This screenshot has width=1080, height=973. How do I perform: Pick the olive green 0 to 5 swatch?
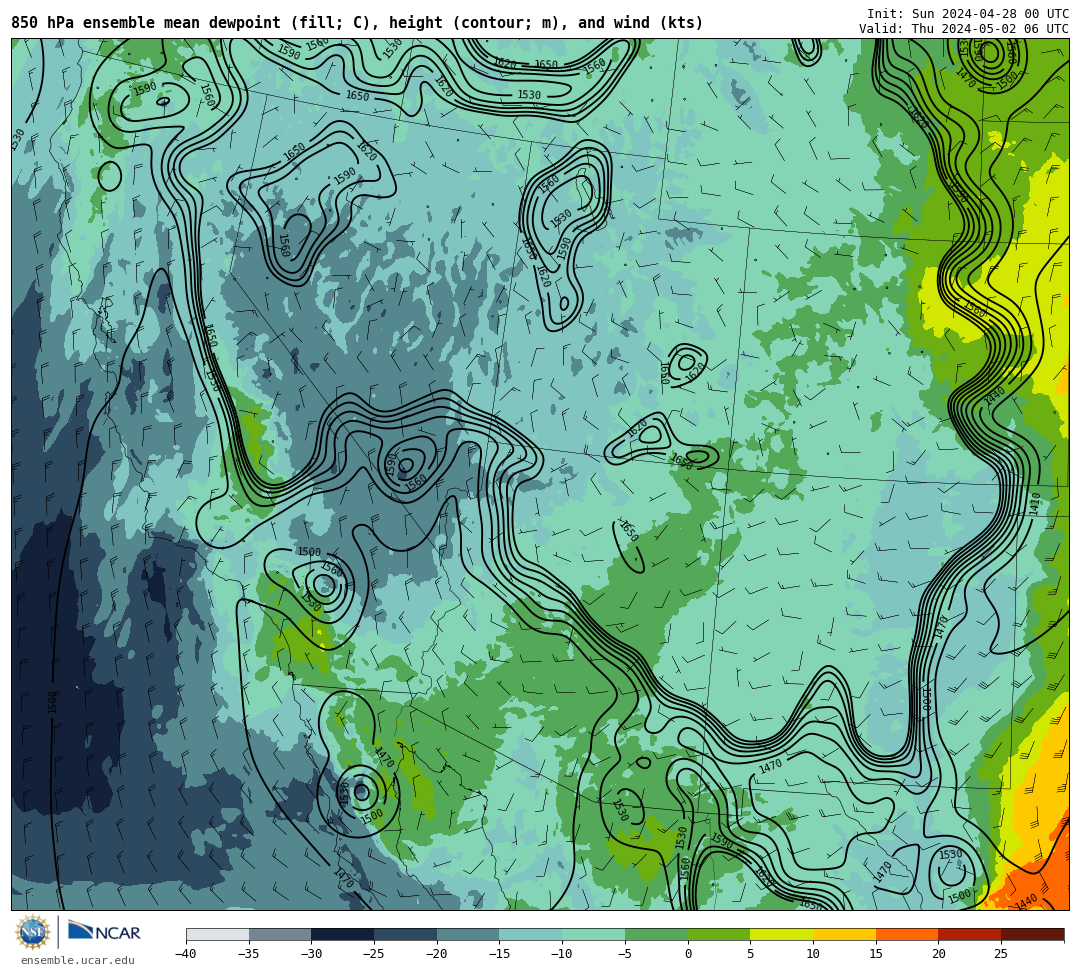[719, 934]
